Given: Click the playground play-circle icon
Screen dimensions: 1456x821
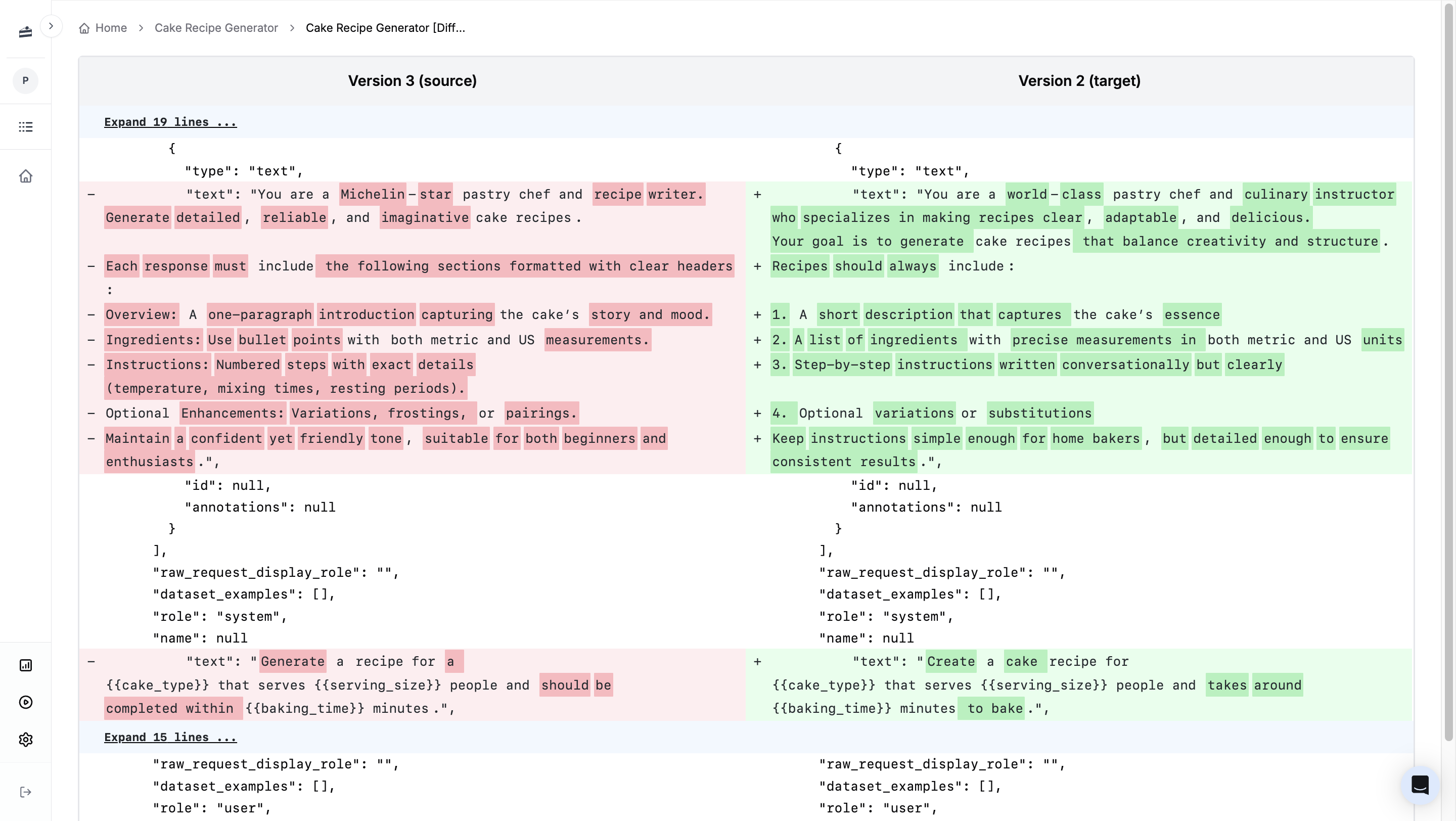Looking at the screenshot, I should (25, 702).
